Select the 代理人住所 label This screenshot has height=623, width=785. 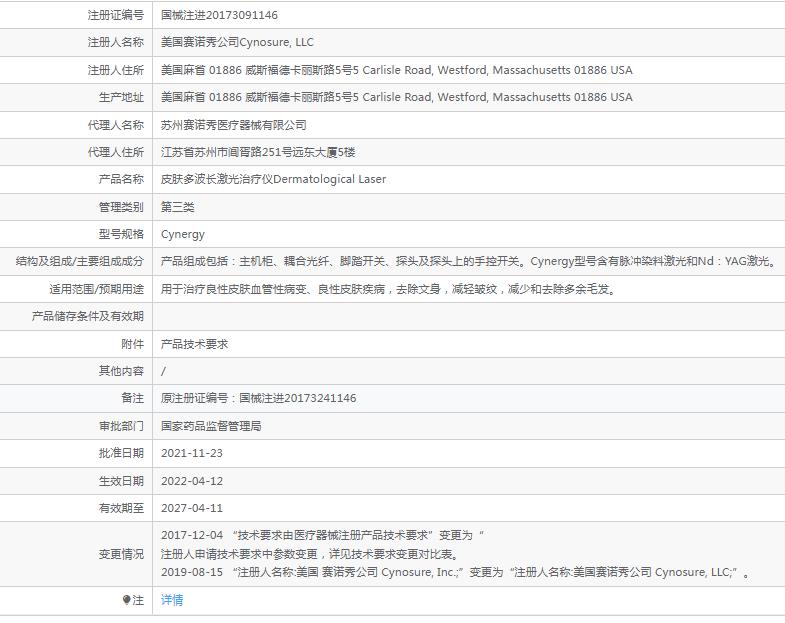[116, 152]
